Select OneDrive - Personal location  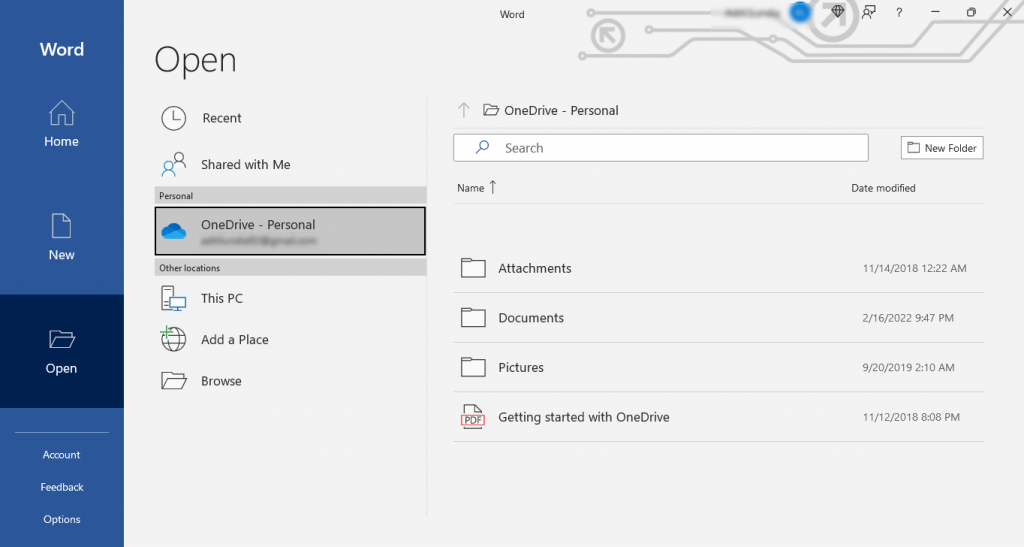coord(290,231)
